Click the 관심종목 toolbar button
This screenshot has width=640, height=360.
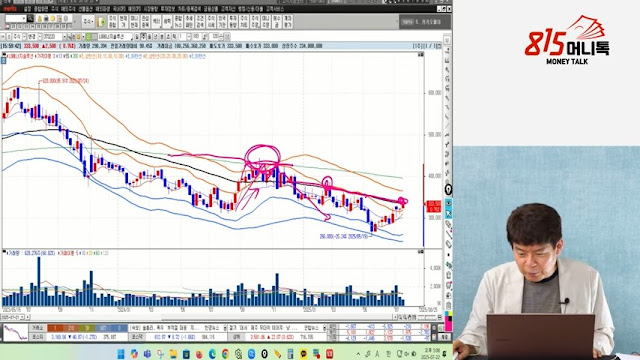[x=145, y=22]
